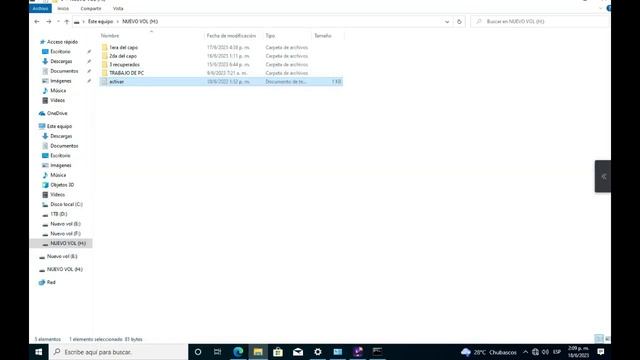The image size is (640, 360).
Task: Launch Microsoft Edge from taskbar
Action: (x=238, y=352)
